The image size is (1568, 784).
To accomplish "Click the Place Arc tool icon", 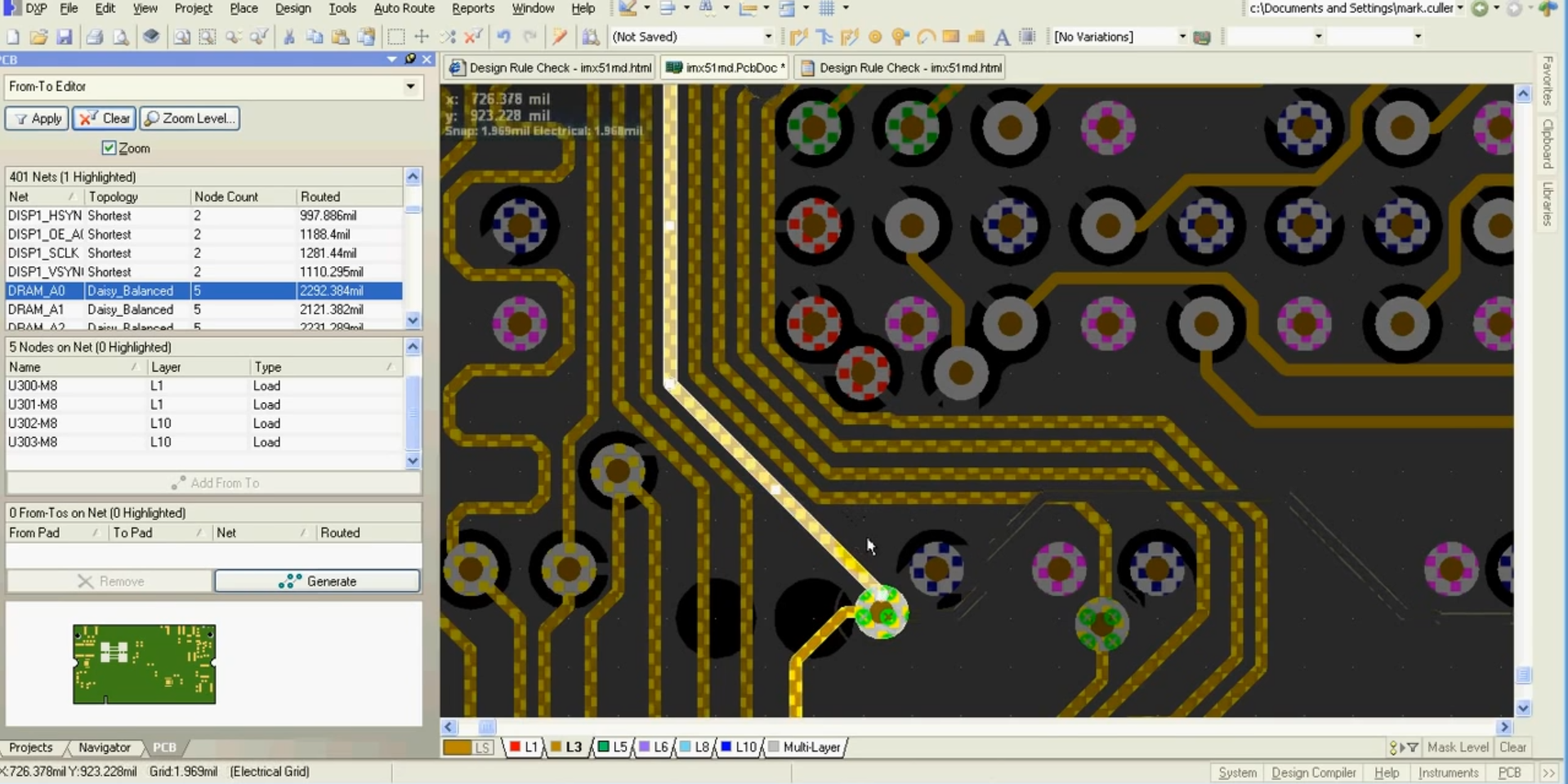I will tap(926, 37).
